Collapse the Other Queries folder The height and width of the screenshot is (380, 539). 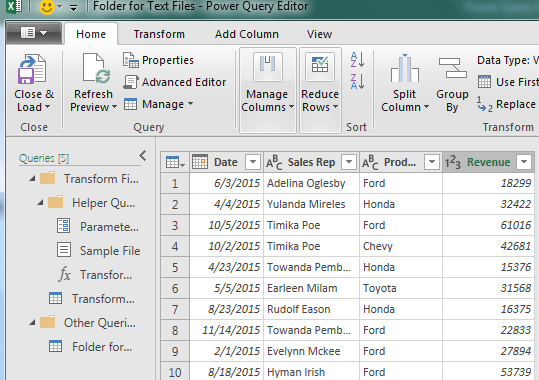(x=32, y=323)
